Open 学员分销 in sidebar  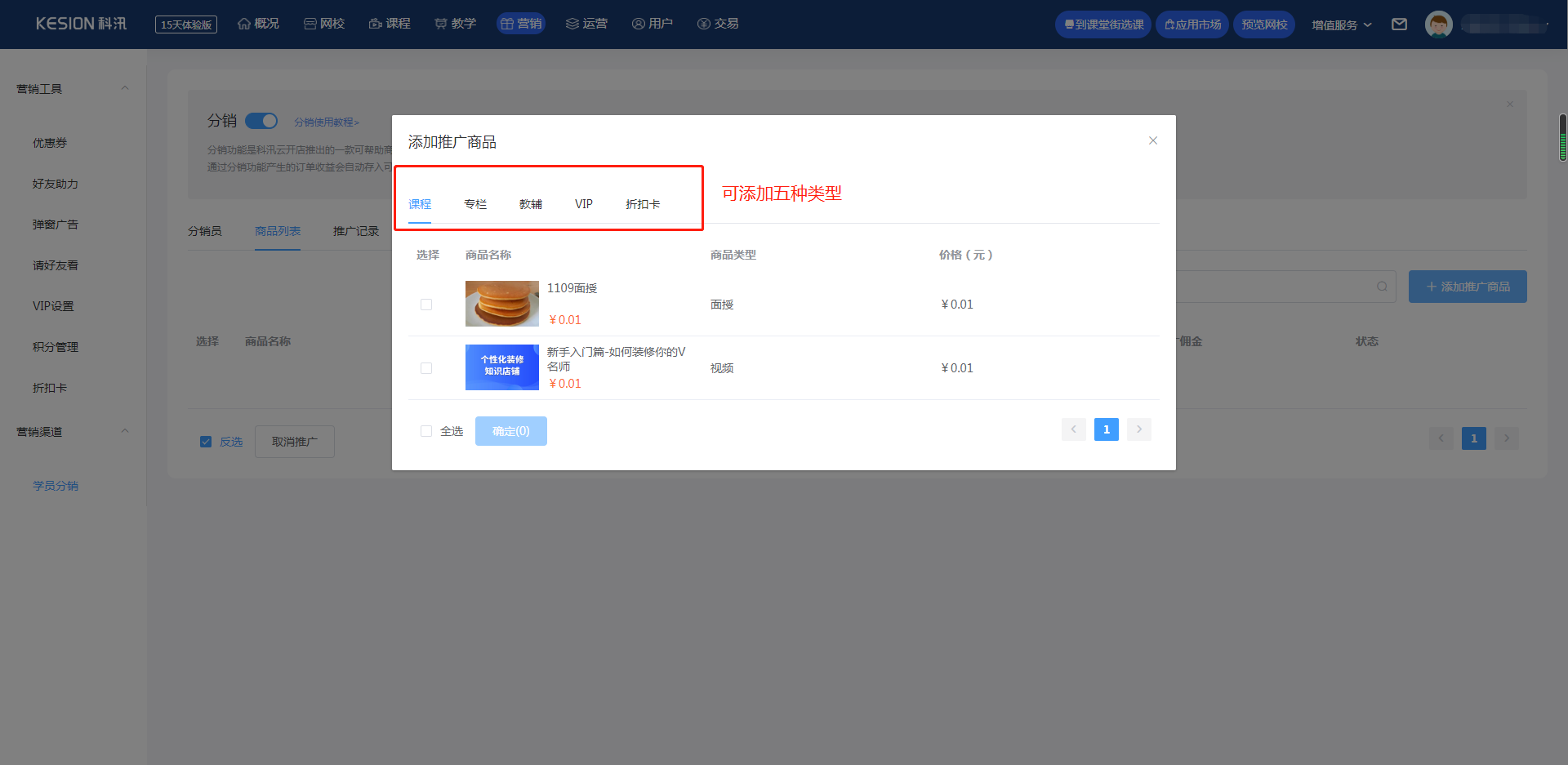pyautogui.click(x=56, y=486)
